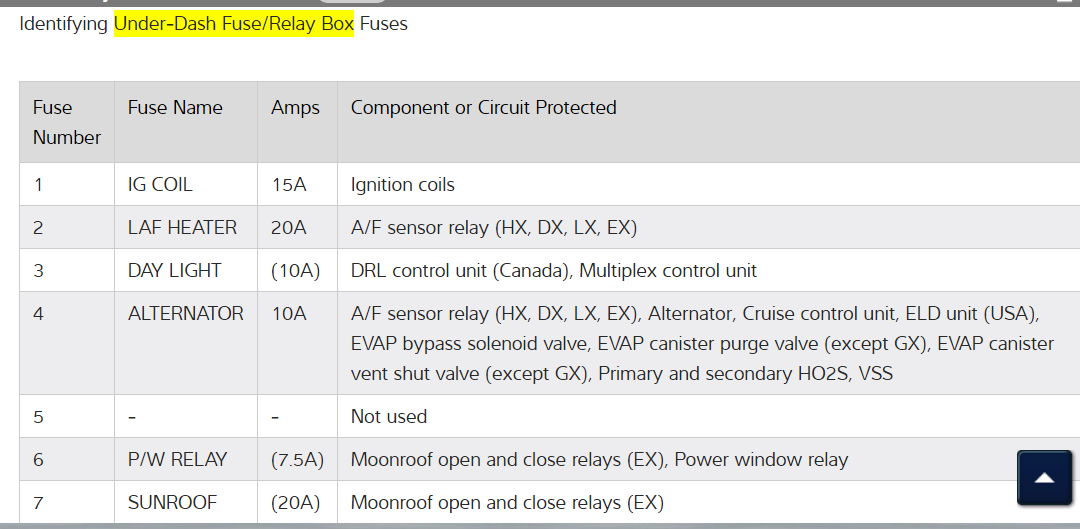Click the Amps column header
Screen dimensions: 1080x529
tap(295, 108)
